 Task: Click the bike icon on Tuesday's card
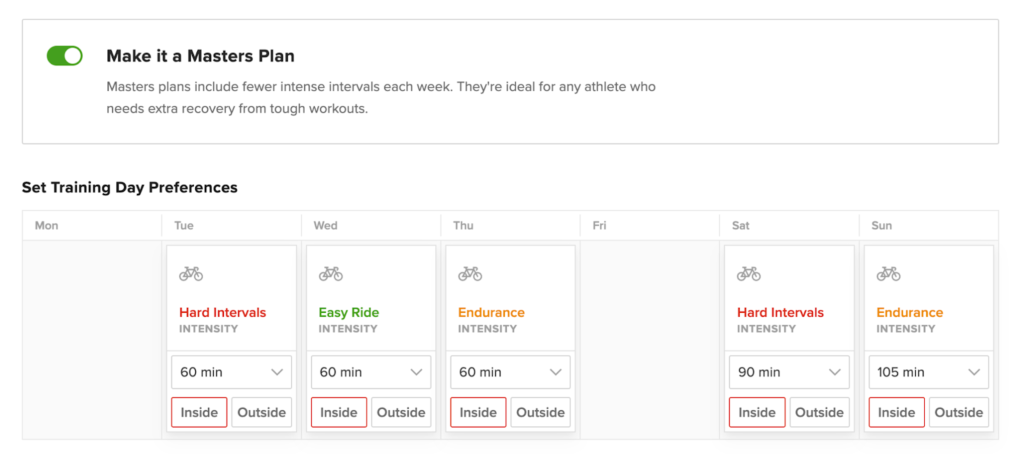click(x=191, y=274)
